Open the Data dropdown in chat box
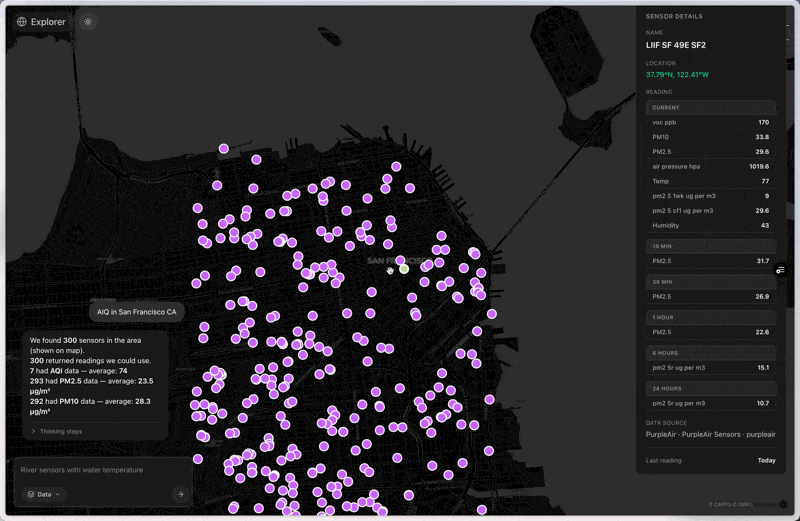800x521 pixels. click(44, 494)
